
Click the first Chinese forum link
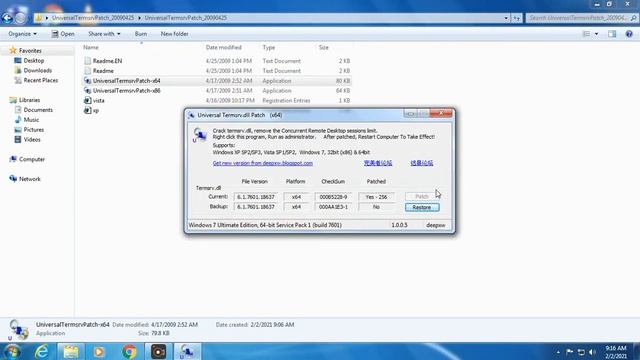[x=378, y=163]
